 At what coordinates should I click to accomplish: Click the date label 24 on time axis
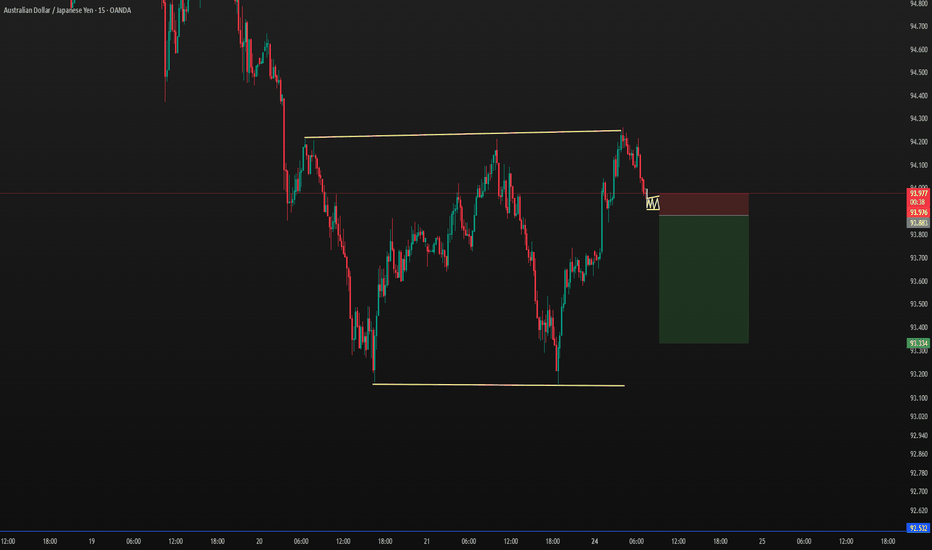tap(594, 542)
